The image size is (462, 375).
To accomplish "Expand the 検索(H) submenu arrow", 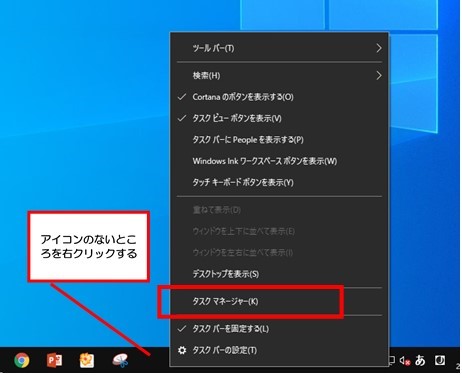I will tap(379, 76).
